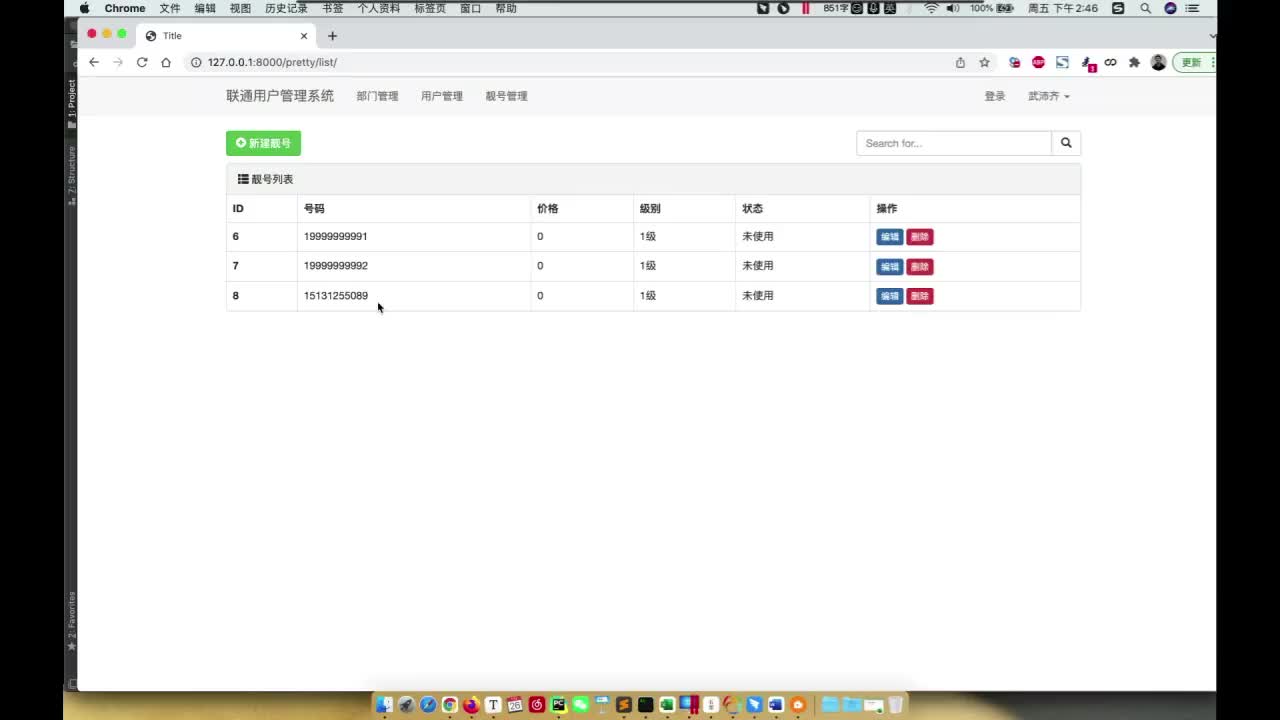Open NetEase Music from the Dock
Image resolution: width=1280 pixels, height=720 pixels.
[x=537, y=705]
